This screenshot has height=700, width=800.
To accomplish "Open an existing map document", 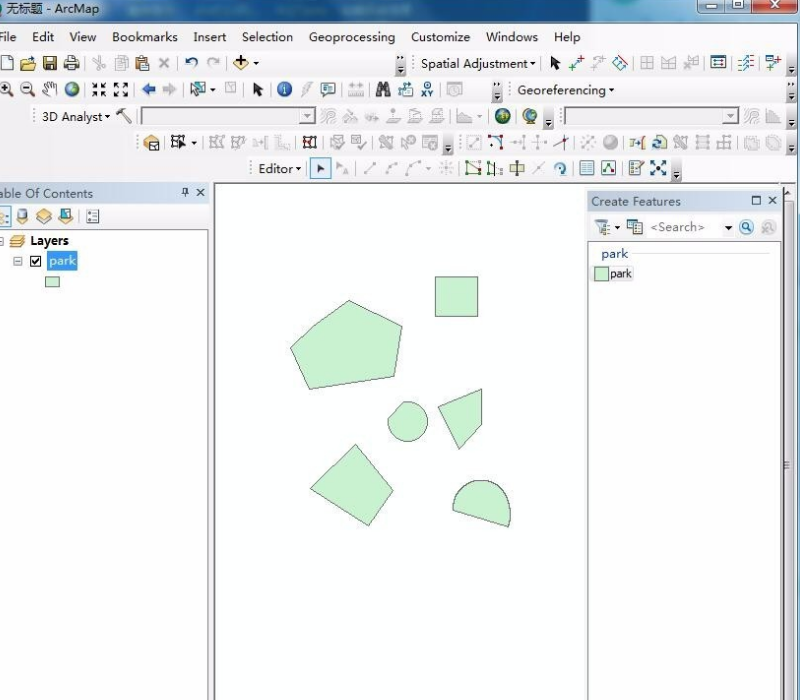I will pos(28,63).
